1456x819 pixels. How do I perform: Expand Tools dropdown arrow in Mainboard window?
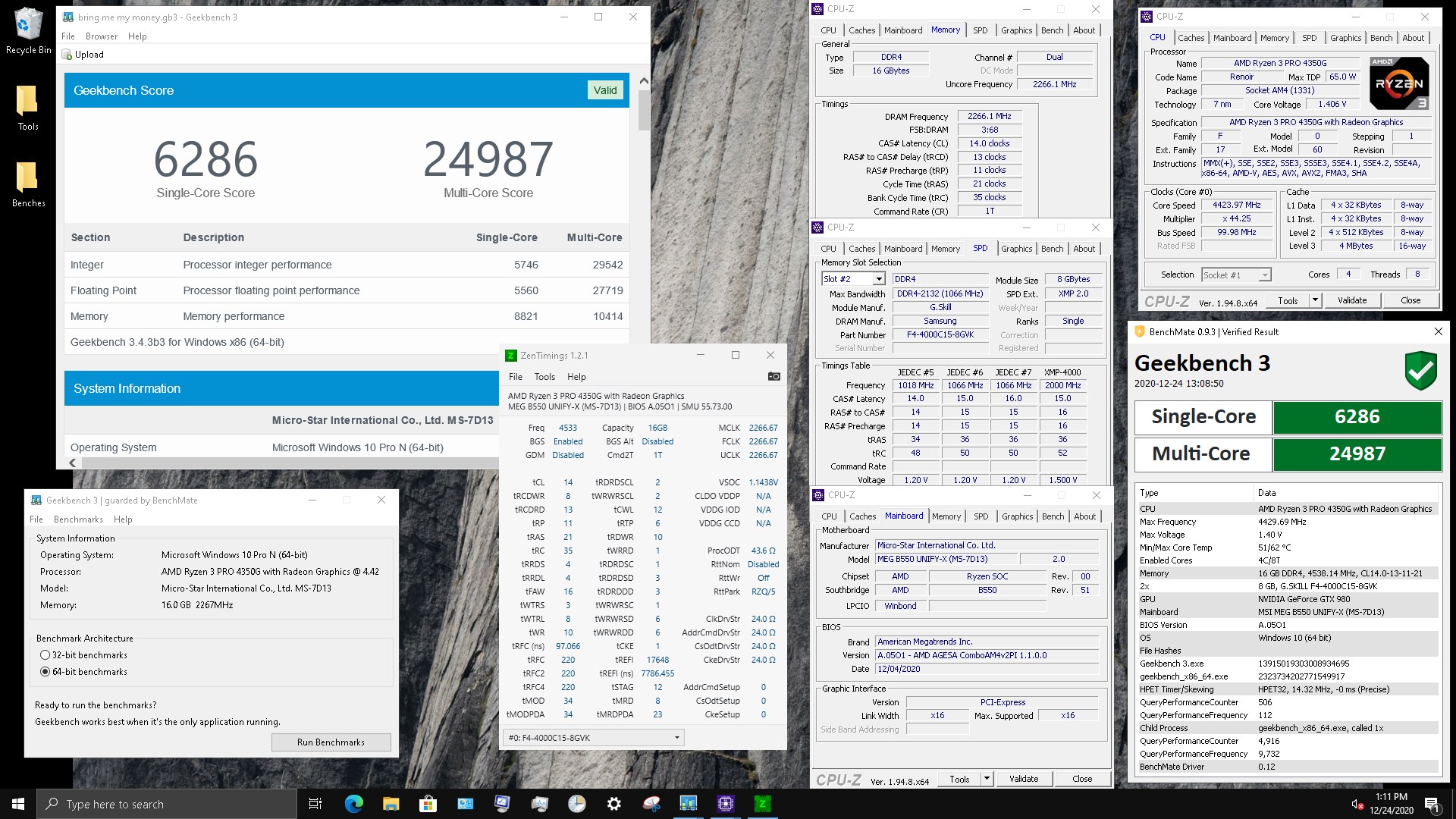[987, 779]
